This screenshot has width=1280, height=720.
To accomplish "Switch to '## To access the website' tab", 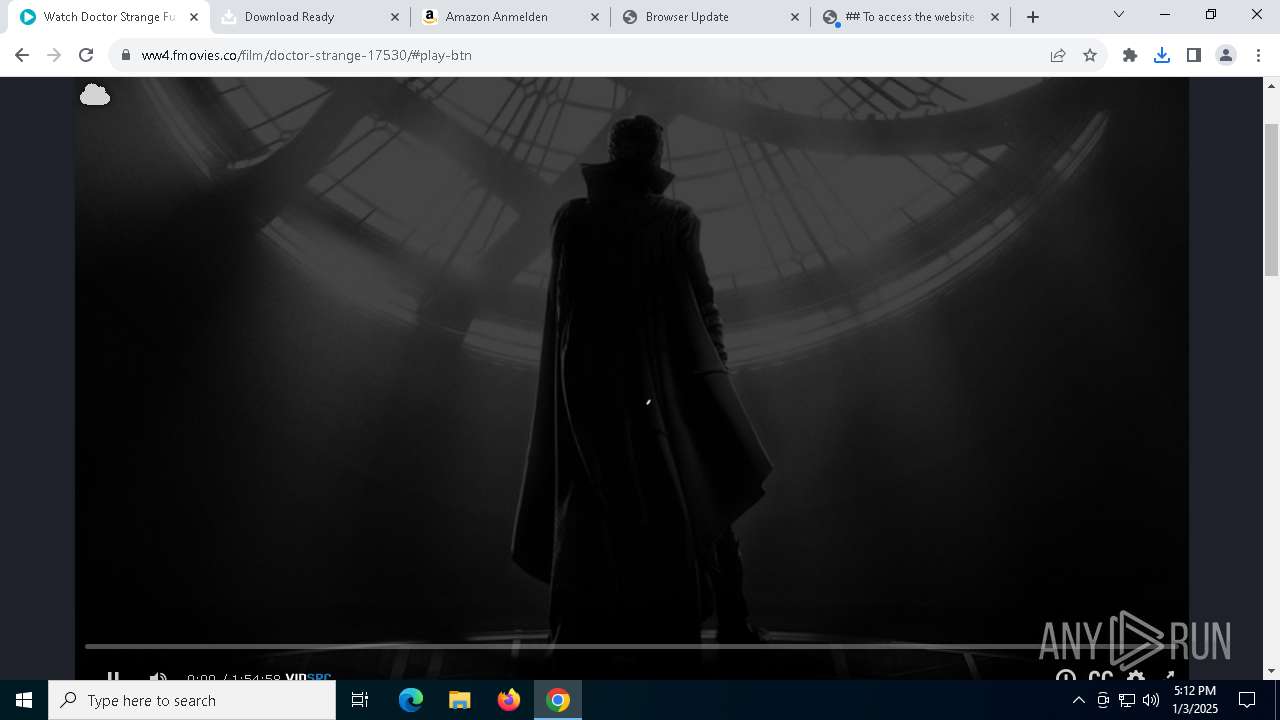I will 911,17.
